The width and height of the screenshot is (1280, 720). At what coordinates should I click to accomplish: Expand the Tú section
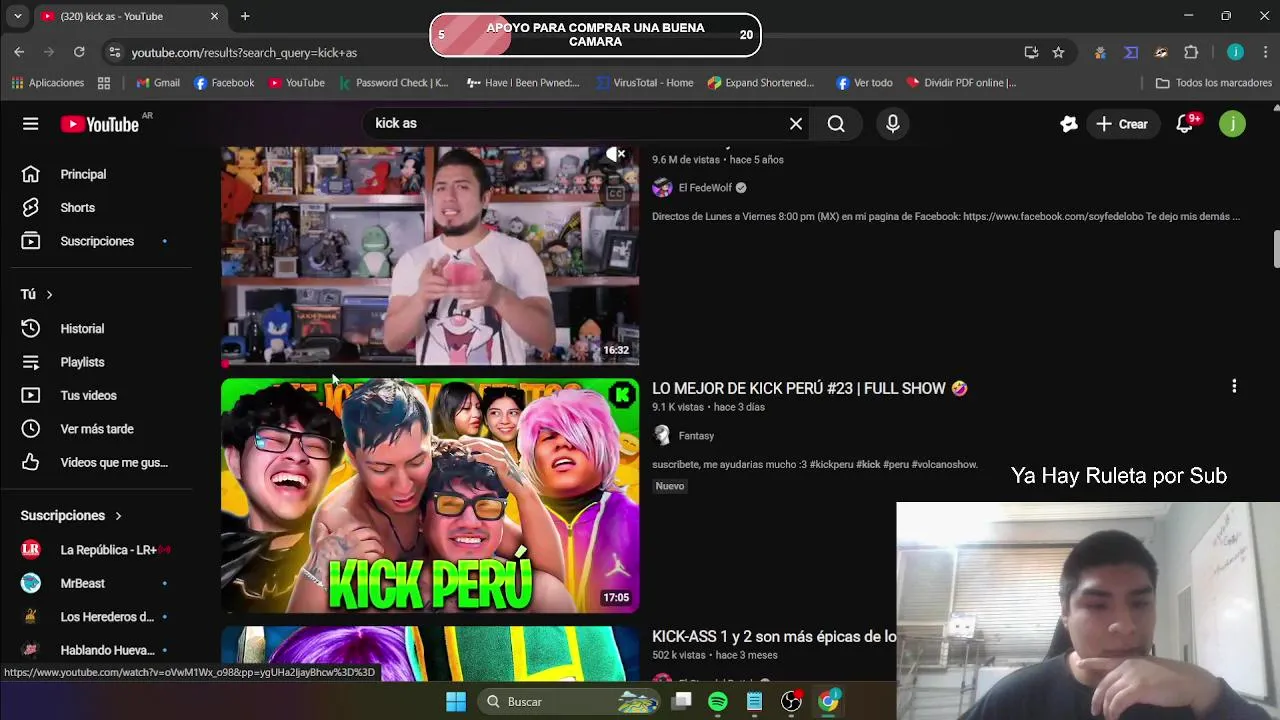pos(37,294)
